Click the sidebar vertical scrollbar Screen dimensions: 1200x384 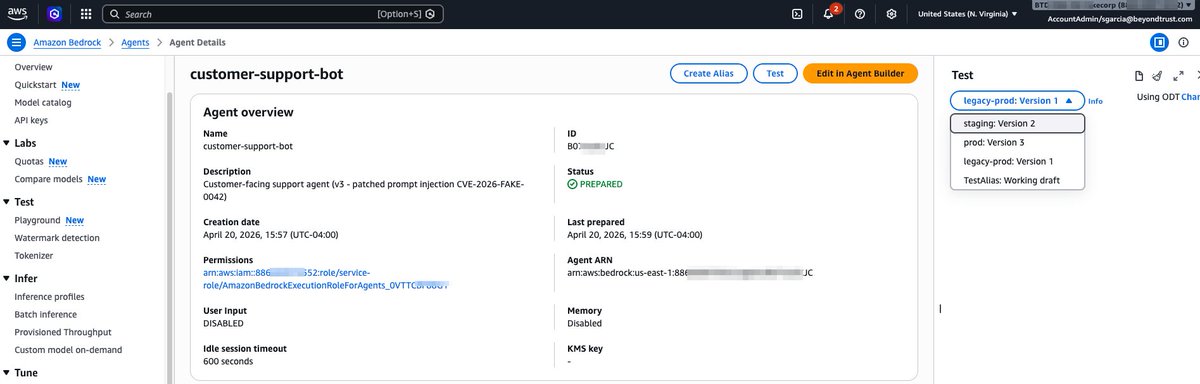169,238
